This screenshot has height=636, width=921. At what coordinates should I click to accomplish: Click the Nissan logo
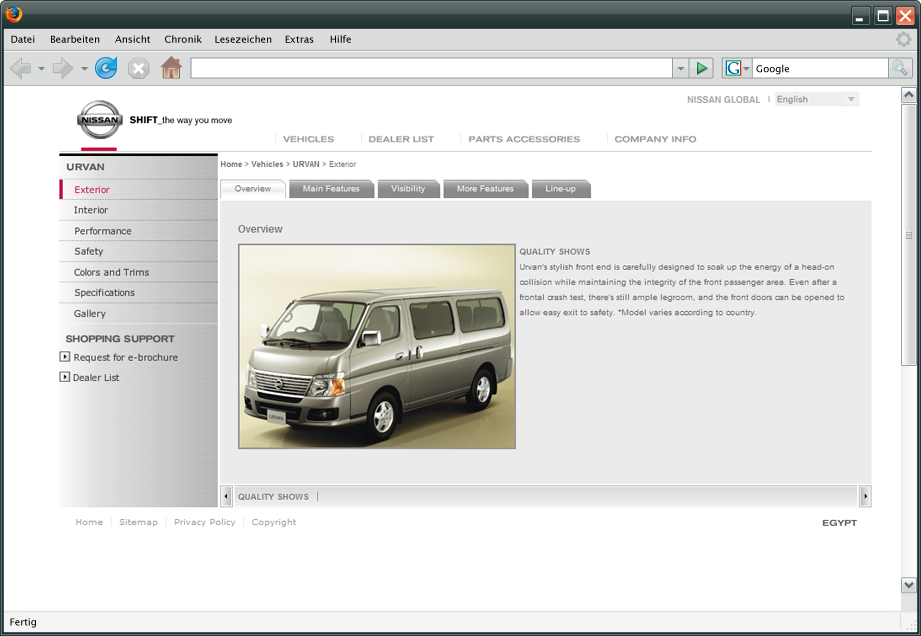click(x=100, y=119)
